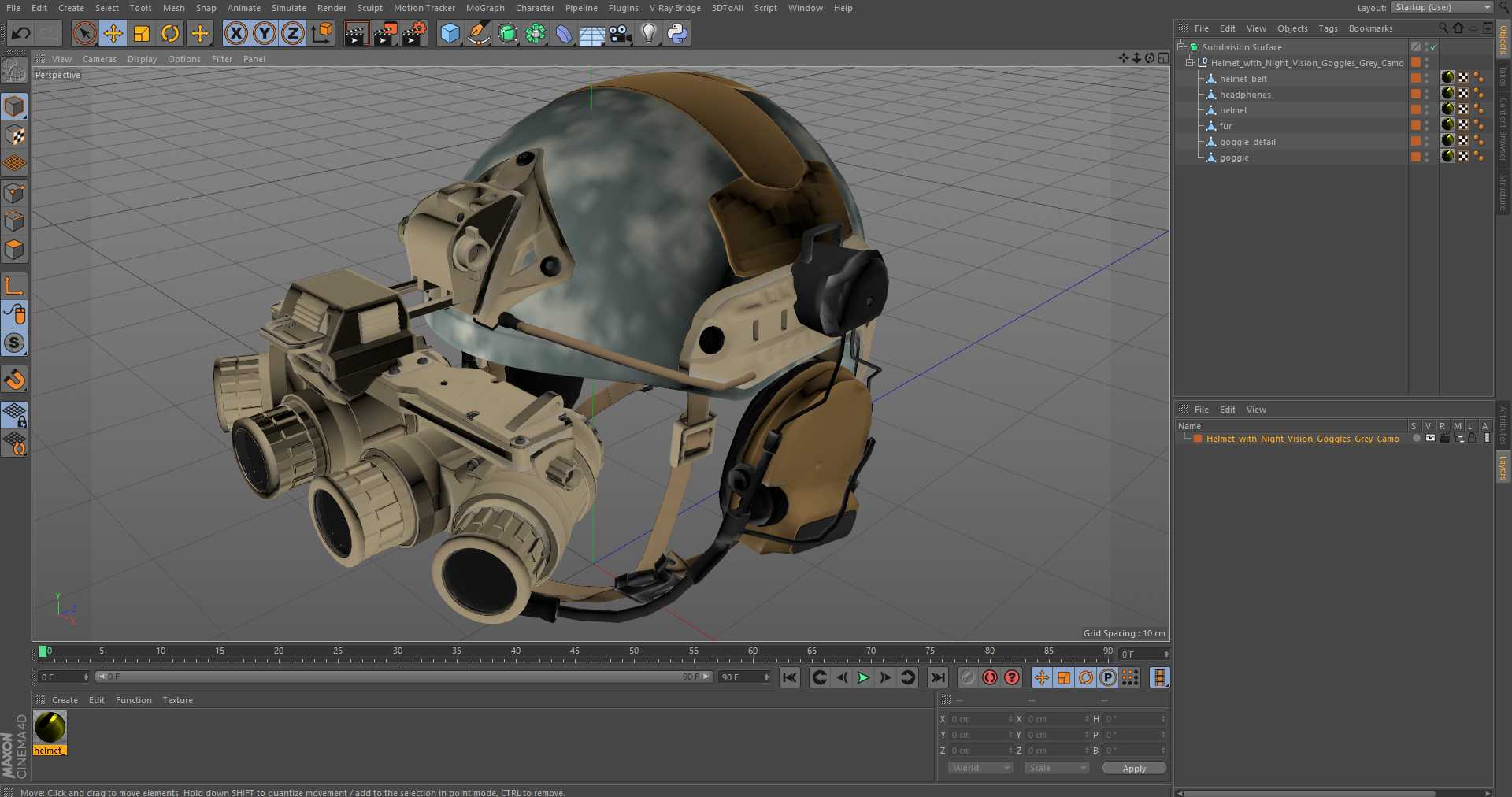Open the World coordinate dropdown
The width and height of the screenshot is (1512, 797).
click(x=980, y=768)
